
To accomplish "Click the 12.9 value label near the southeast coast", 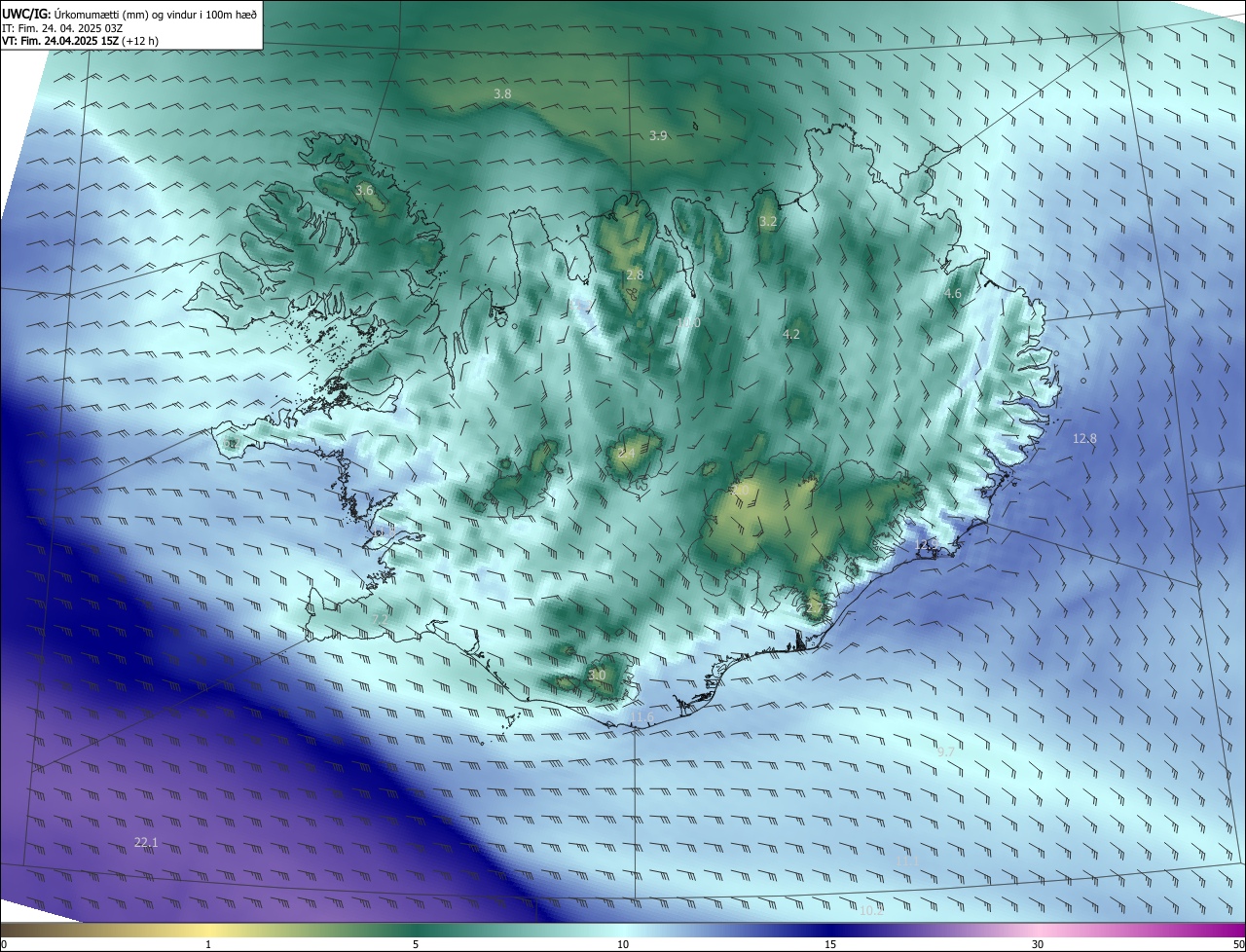I will pyautogui.click(x=924, y=545).
